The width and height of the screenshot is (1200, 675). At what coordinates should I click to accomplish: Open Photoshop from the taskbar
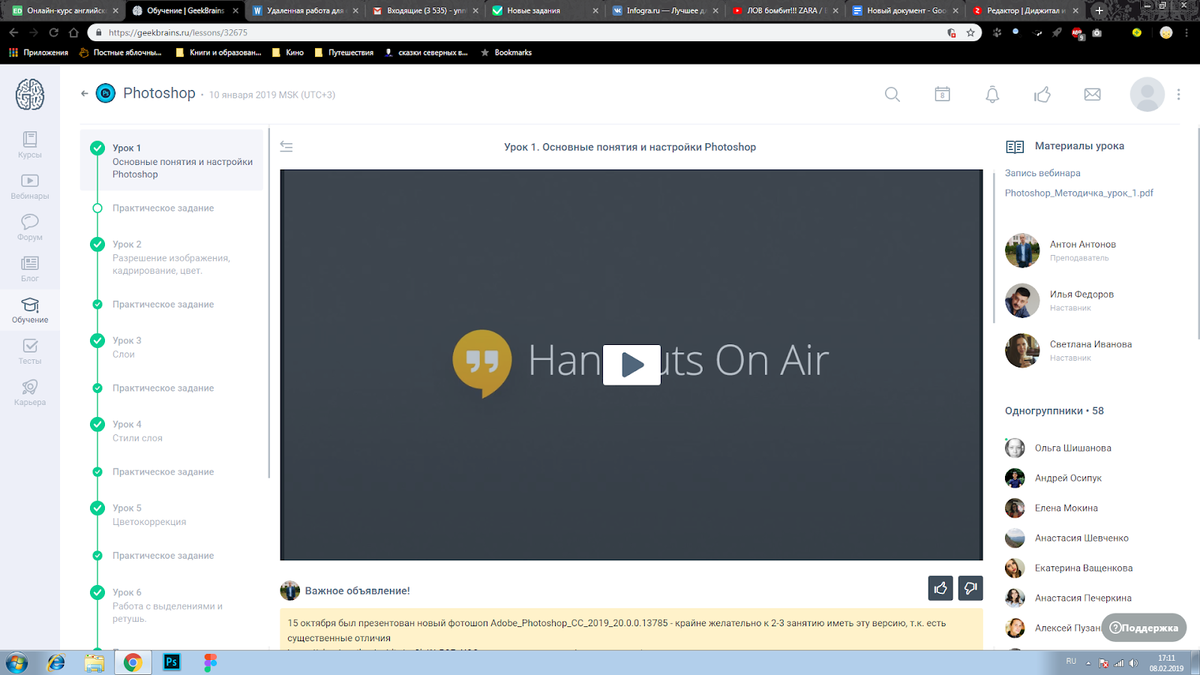[x=171, y=662]
